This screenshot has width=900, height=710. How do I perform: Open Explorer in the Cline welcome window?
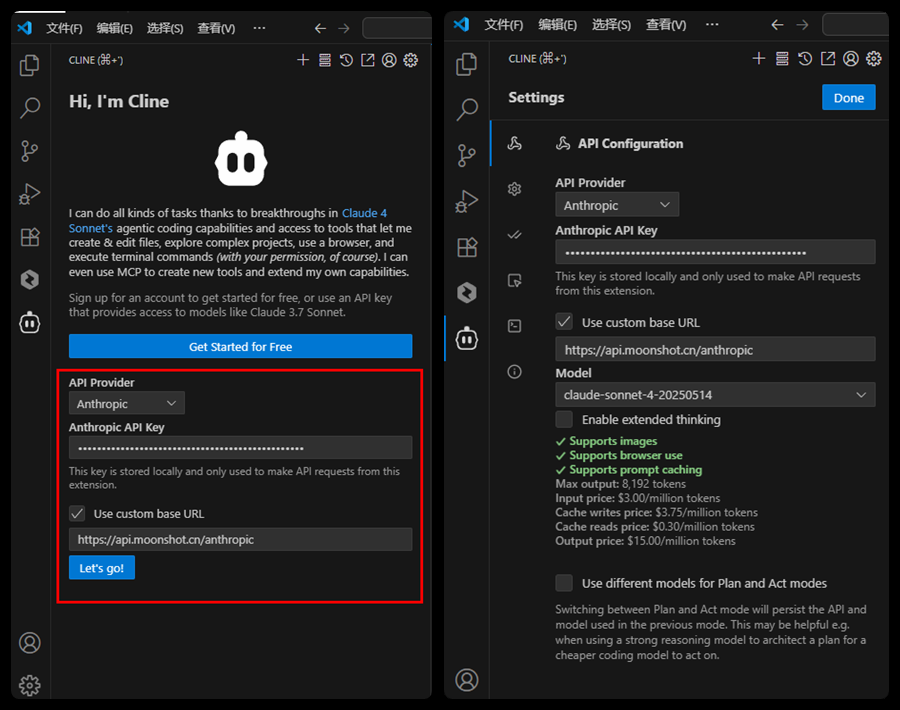coord(29,65)
